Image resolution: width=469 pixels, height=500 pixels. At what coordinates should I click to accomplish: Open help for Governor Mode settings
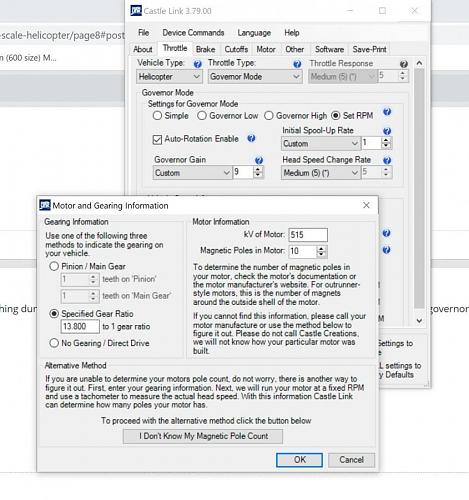pyautogui.click(x=387, y=112)
